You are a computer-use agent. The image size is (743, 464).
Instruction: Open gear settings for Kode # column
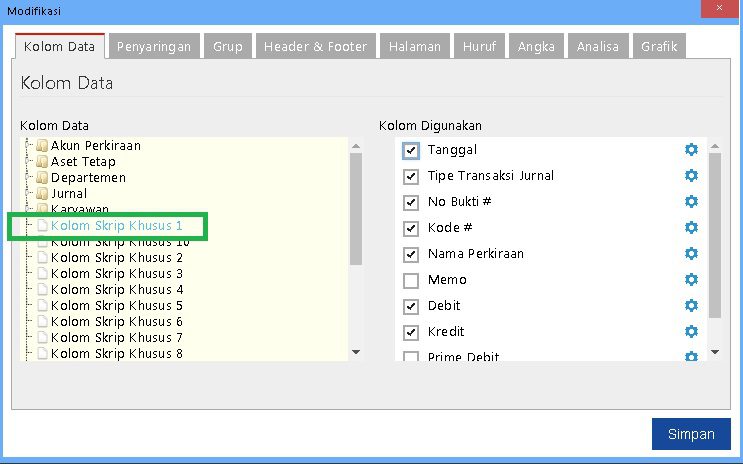tap(691, 228)
